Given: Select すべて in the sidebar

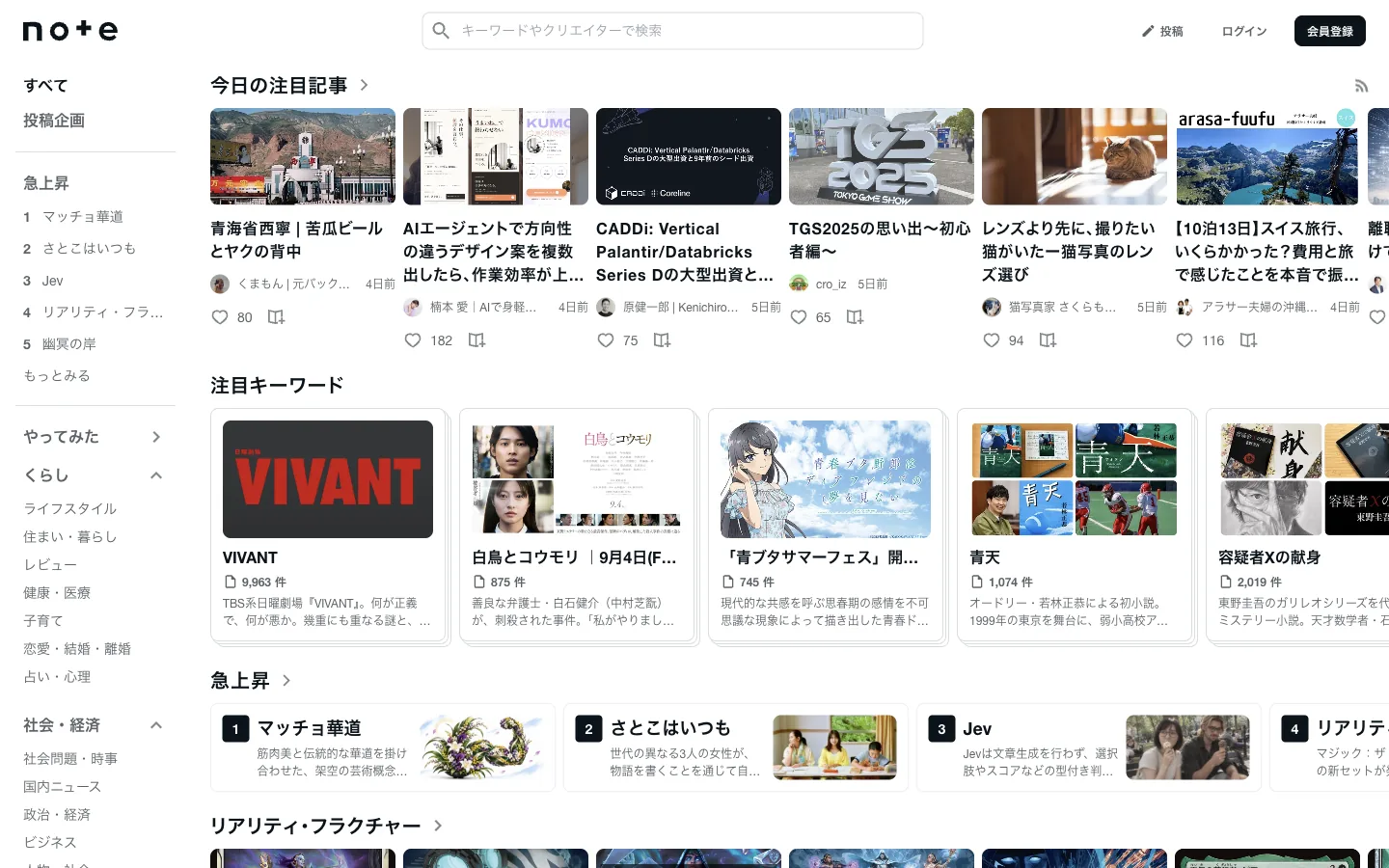Looking at the screenshot, I should (x=45, y=86).
